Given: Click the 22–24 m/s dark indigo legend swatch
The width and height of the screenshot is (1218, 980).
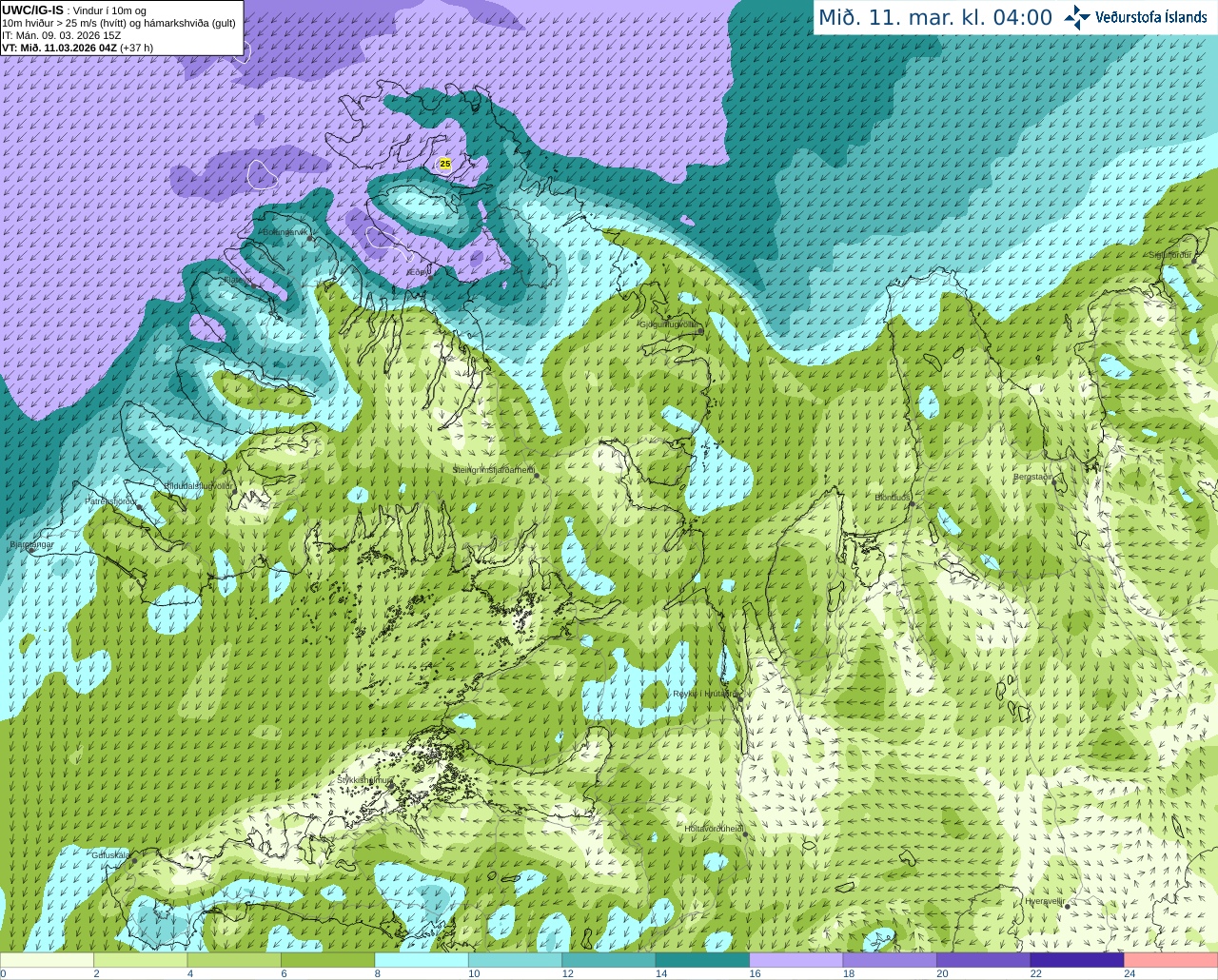Looking at the screenshot, I should [x=1077, y=960].
